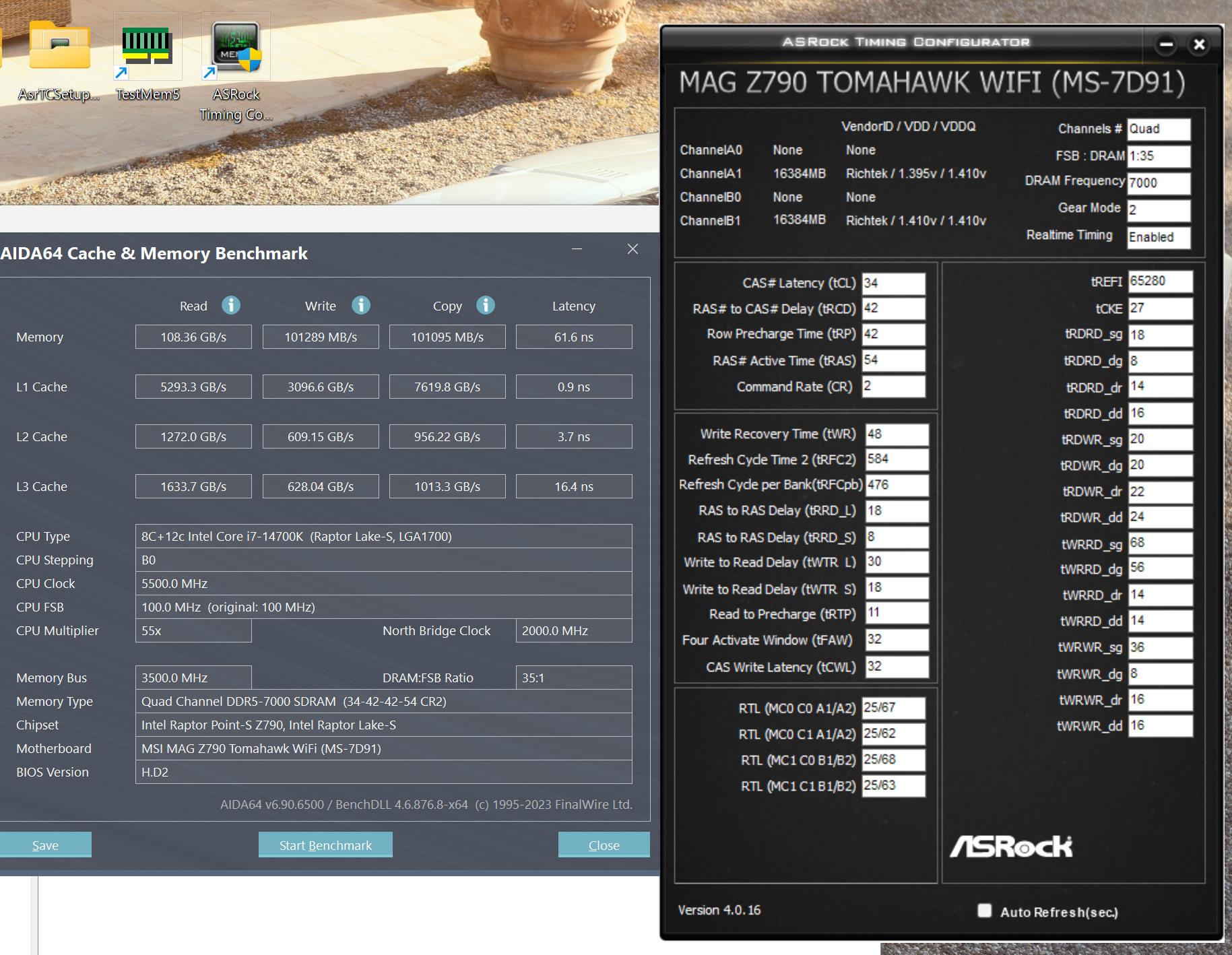
Task: Click the BIOS Version value H.D2
Action: (x=384, y=772)
